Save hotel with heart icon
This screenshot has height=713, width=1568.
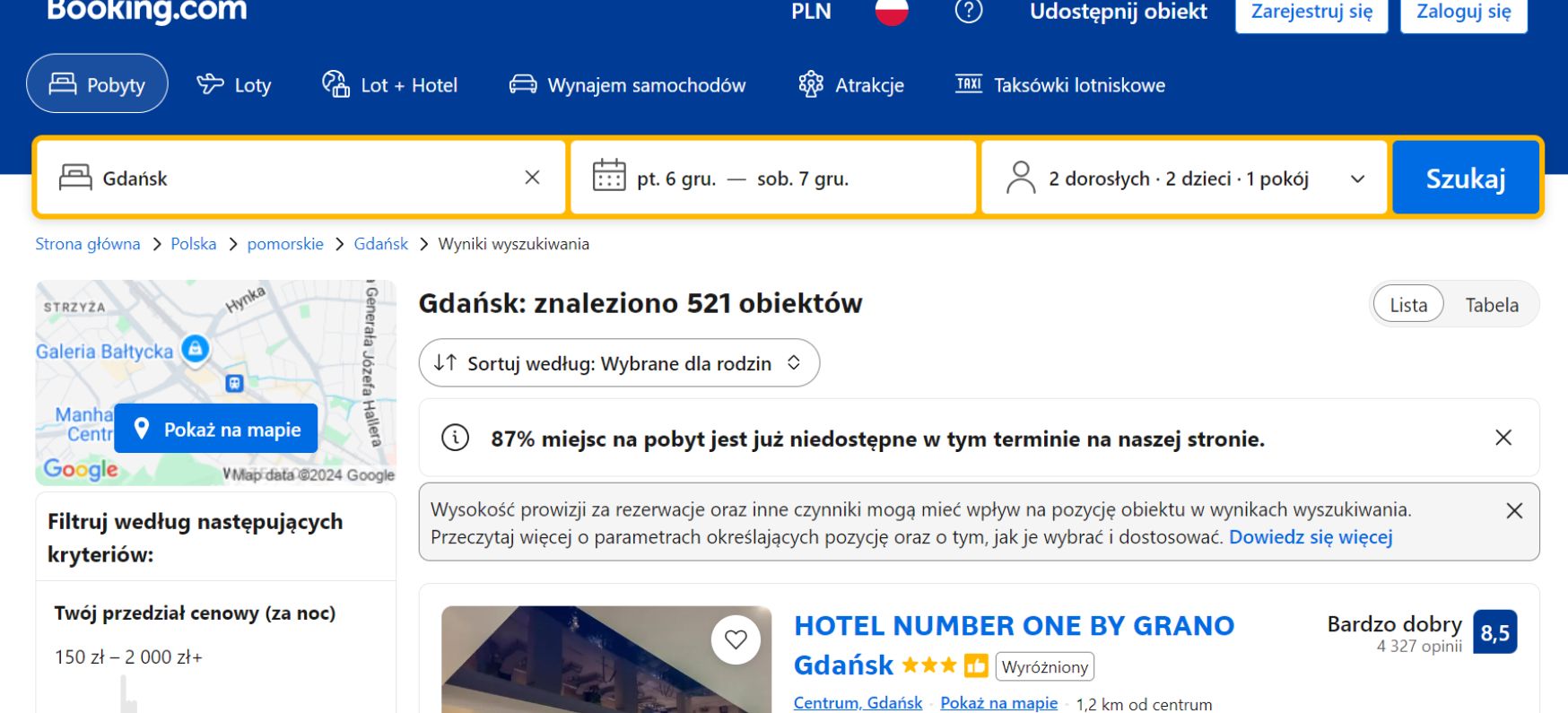pos(736,639)
